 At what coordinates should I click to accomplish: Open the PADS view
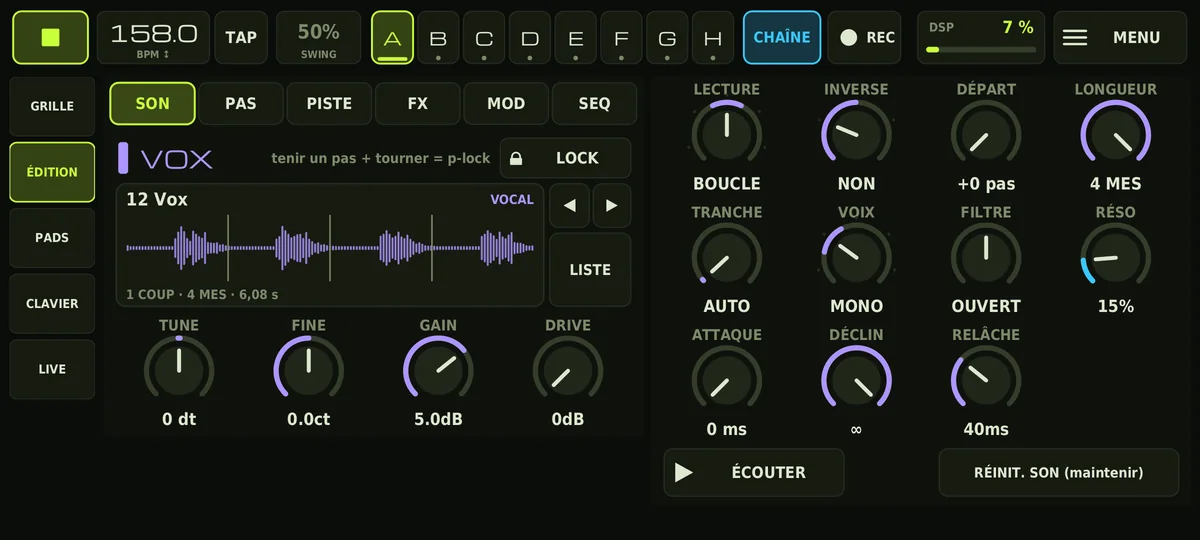(52, 238)
